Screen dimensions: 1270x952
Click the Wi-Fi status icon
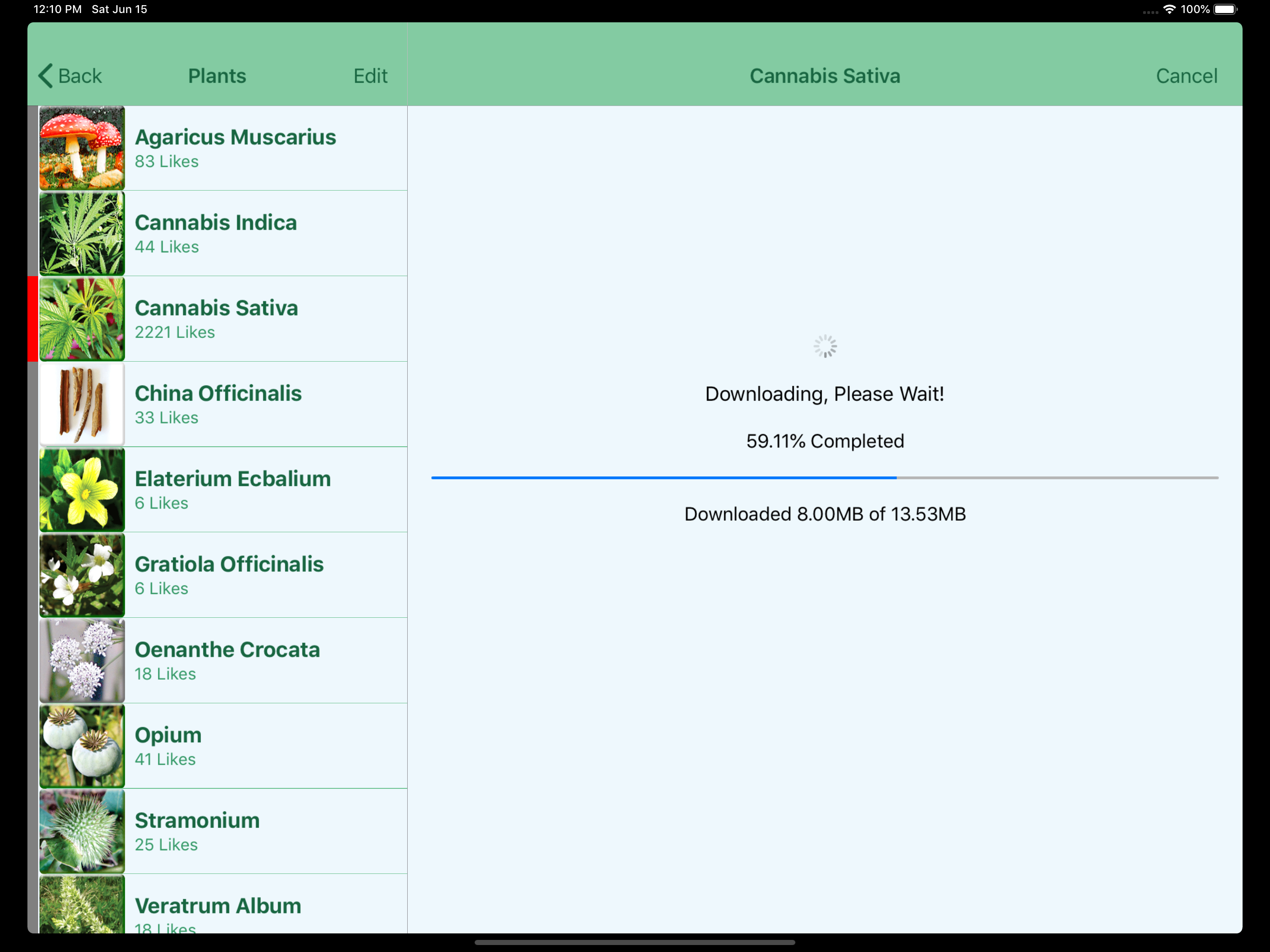click(x=1169, y=9)
